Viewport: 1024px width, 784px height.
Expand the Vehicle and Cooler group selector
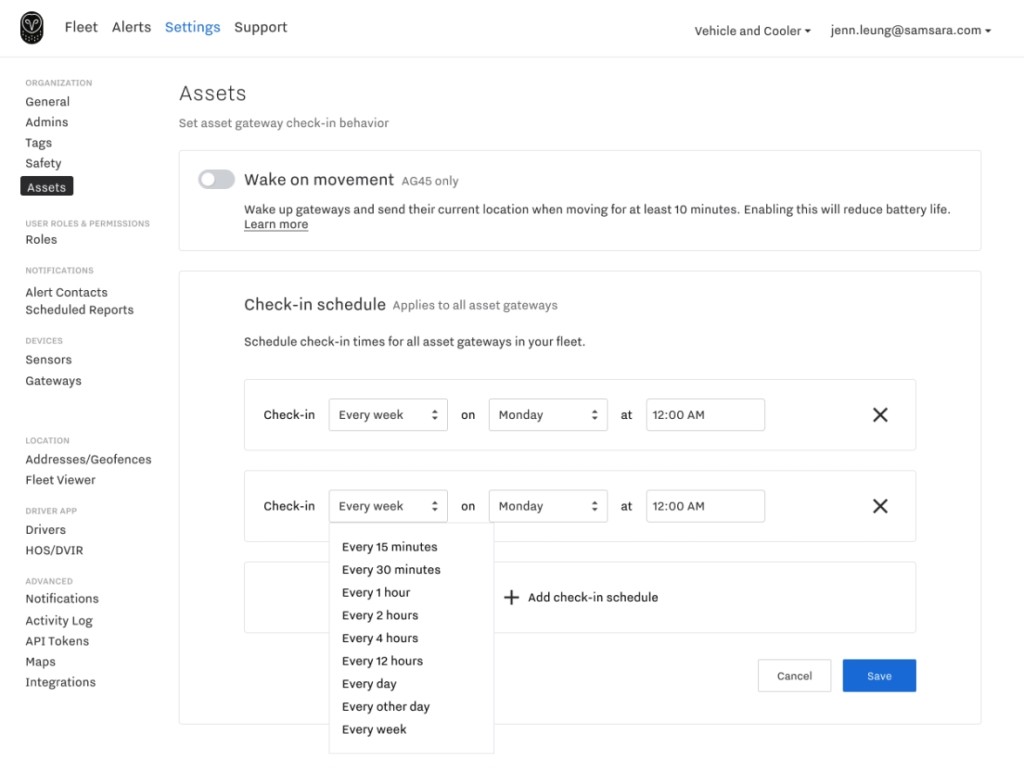tap(752, 31)
